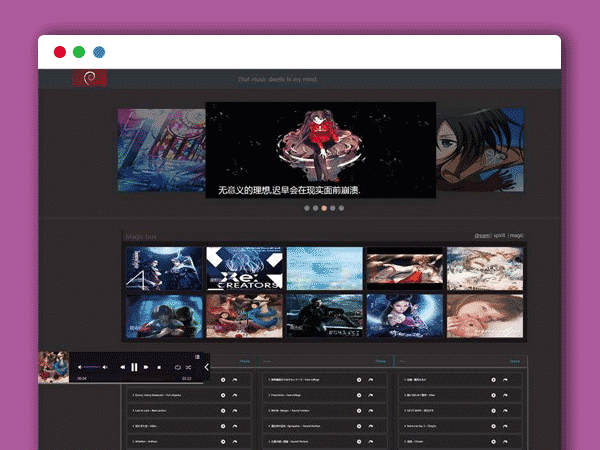The width and height of the screenshot is (600, 450).
Task: Skip to the next track in player
Action: (x=145, y=368)
